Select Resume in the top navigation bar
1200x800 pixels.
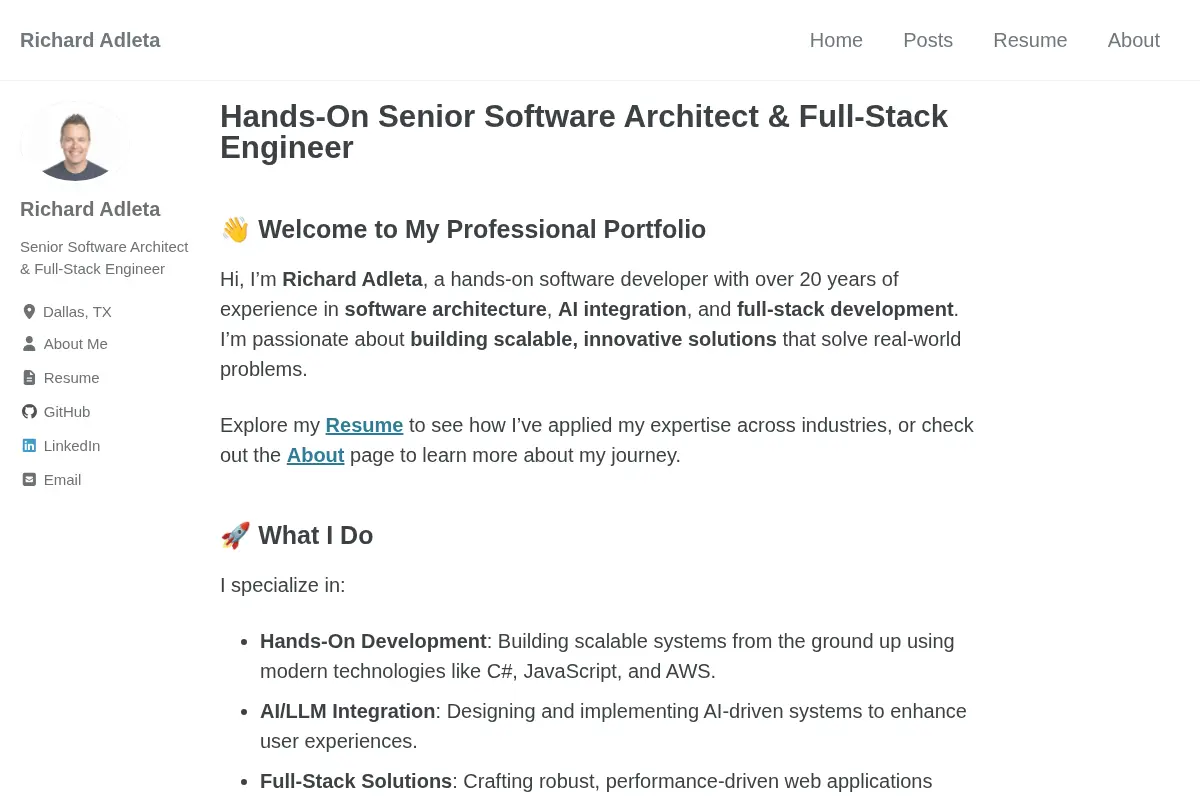tap(1030, 40)
